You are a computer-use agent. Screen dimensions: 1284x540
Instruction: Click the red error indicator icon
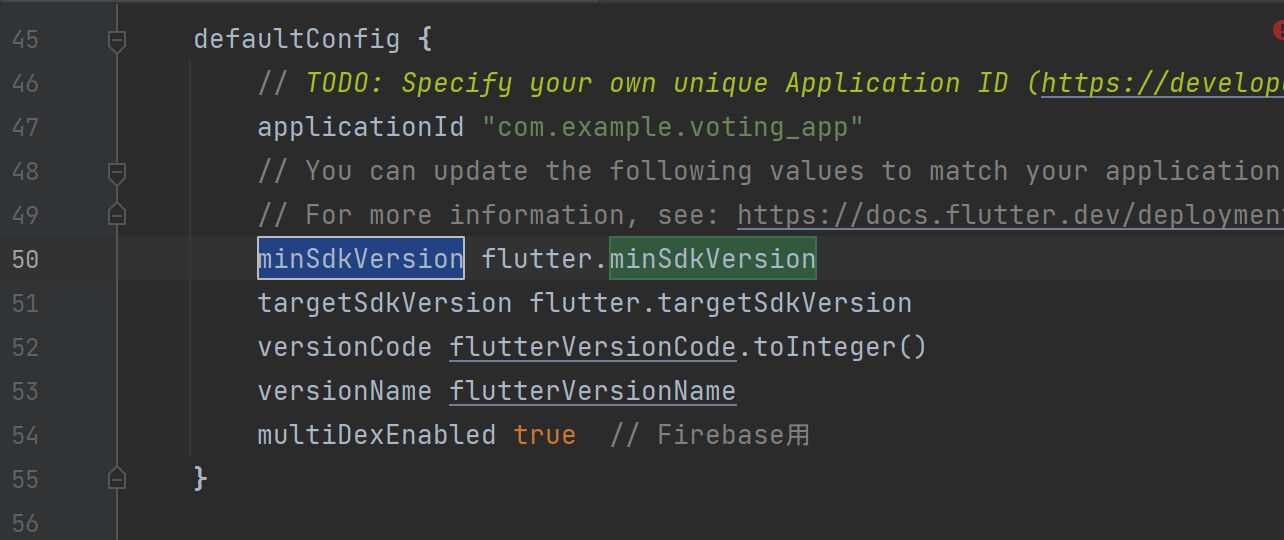coord(1278,33)
